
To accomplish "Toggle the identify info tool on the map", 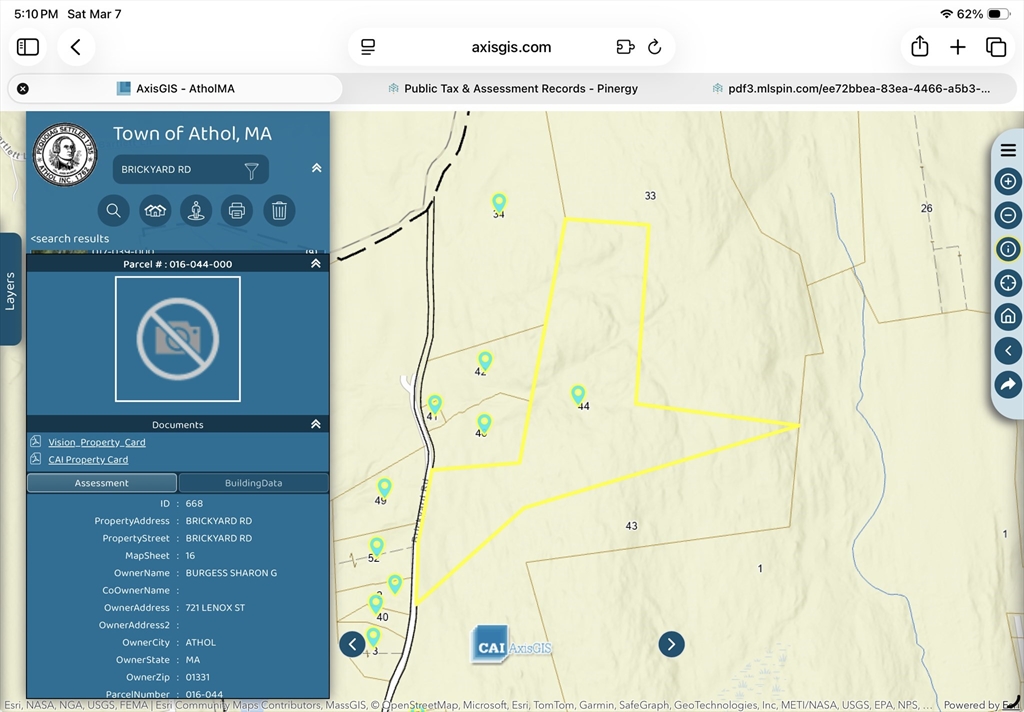I will click(1007, 249).
